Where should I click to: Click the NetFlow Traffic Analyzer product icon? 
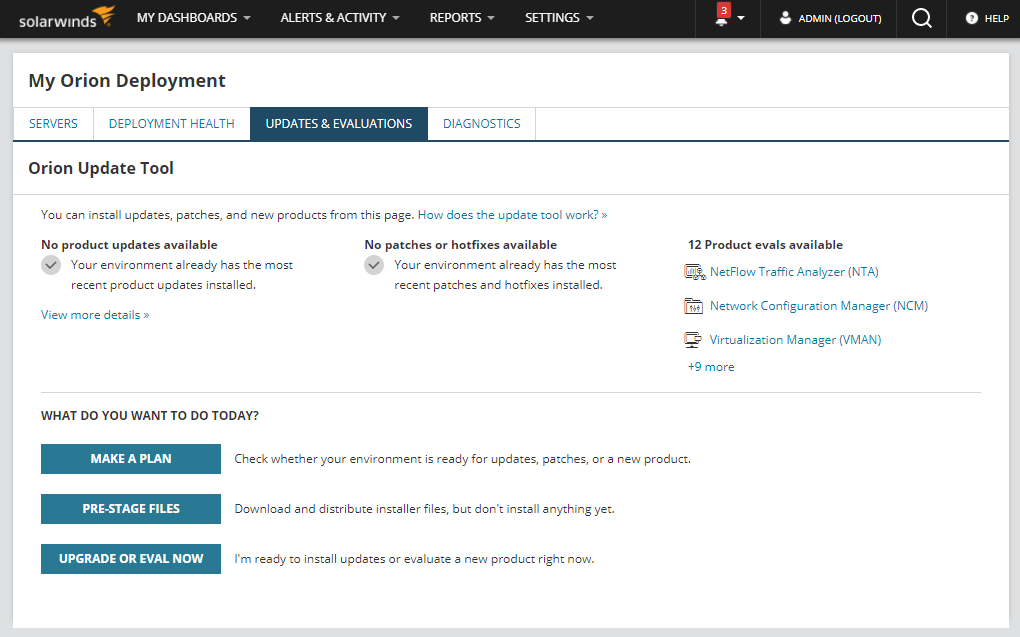coord(695,272)
